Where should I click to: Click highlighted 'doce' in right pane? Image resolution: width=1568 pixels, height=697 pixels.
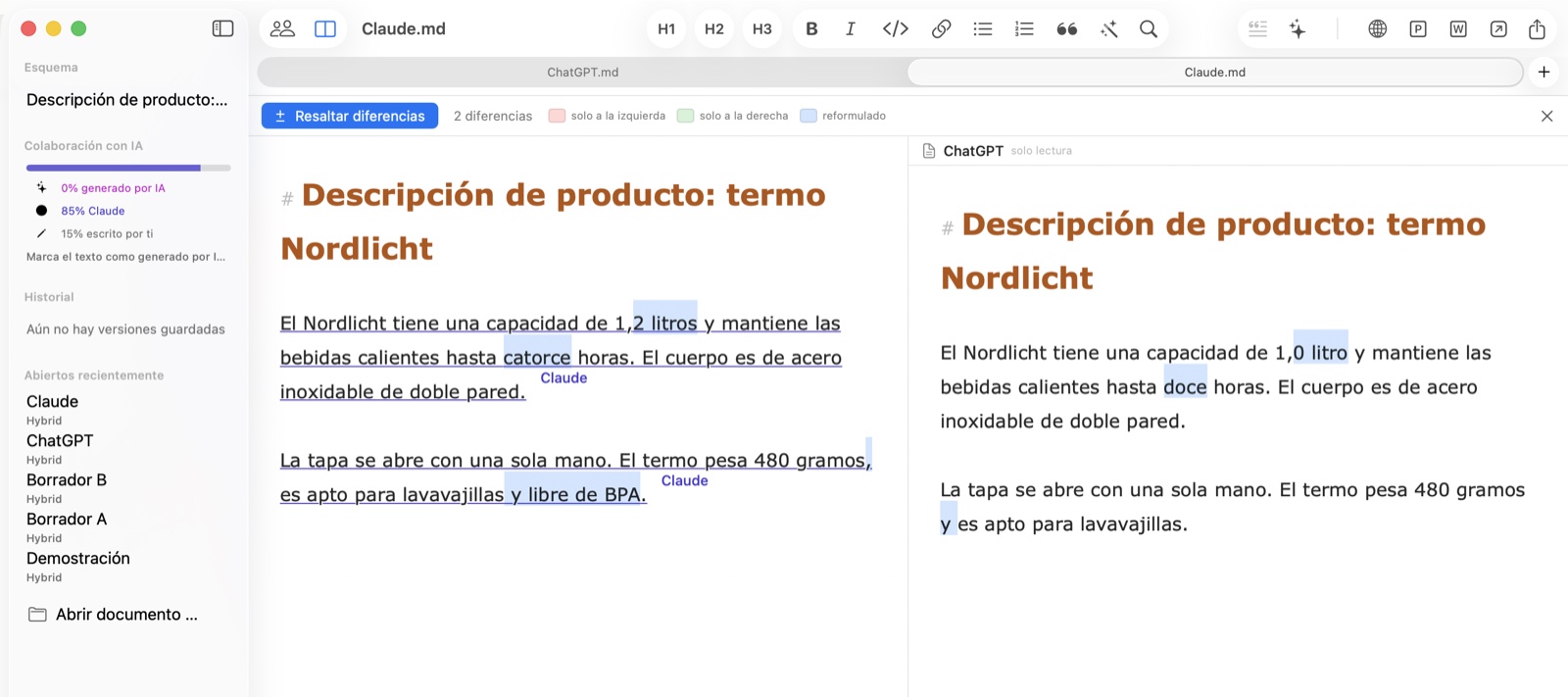tap(1185, 386)
